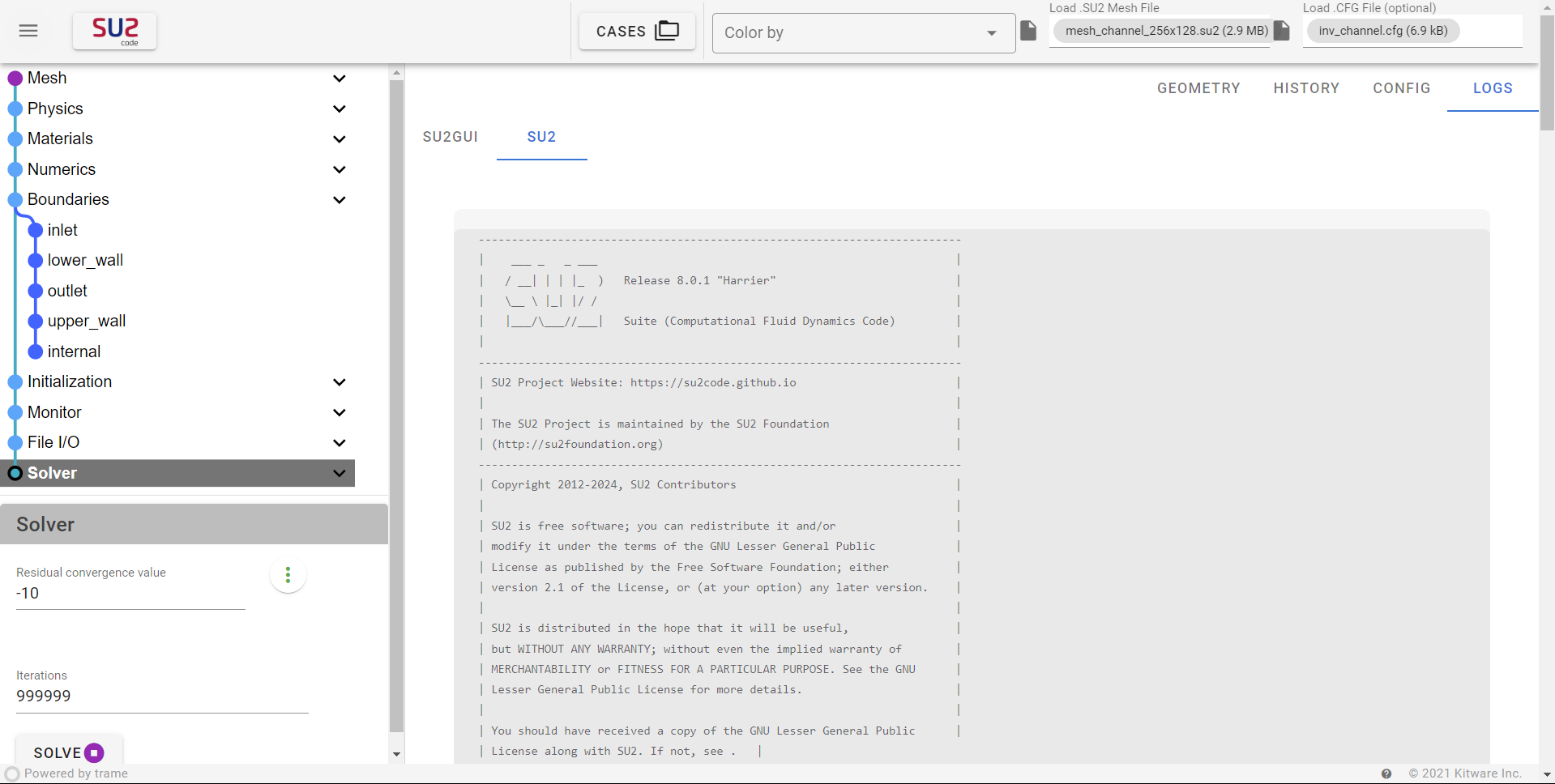Open the SU2 log sub-tab
This screenshot has height=784, width=1555.
(541, 137)
